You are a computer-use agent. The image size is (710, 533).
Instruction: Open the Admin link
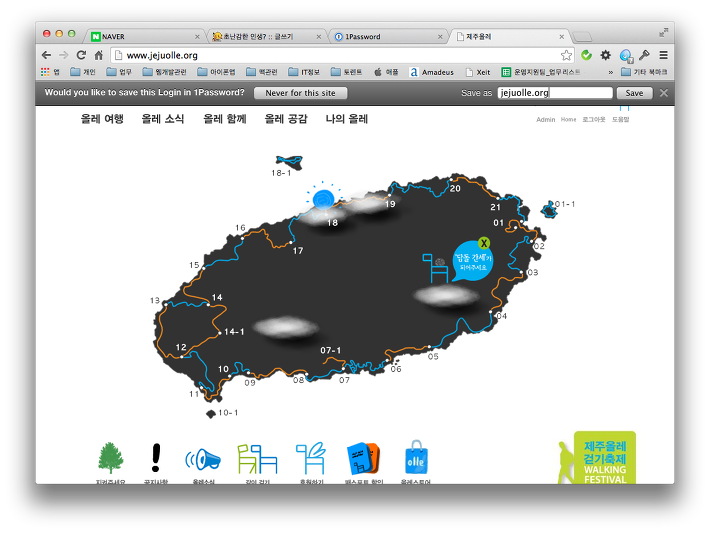[545, 120]
